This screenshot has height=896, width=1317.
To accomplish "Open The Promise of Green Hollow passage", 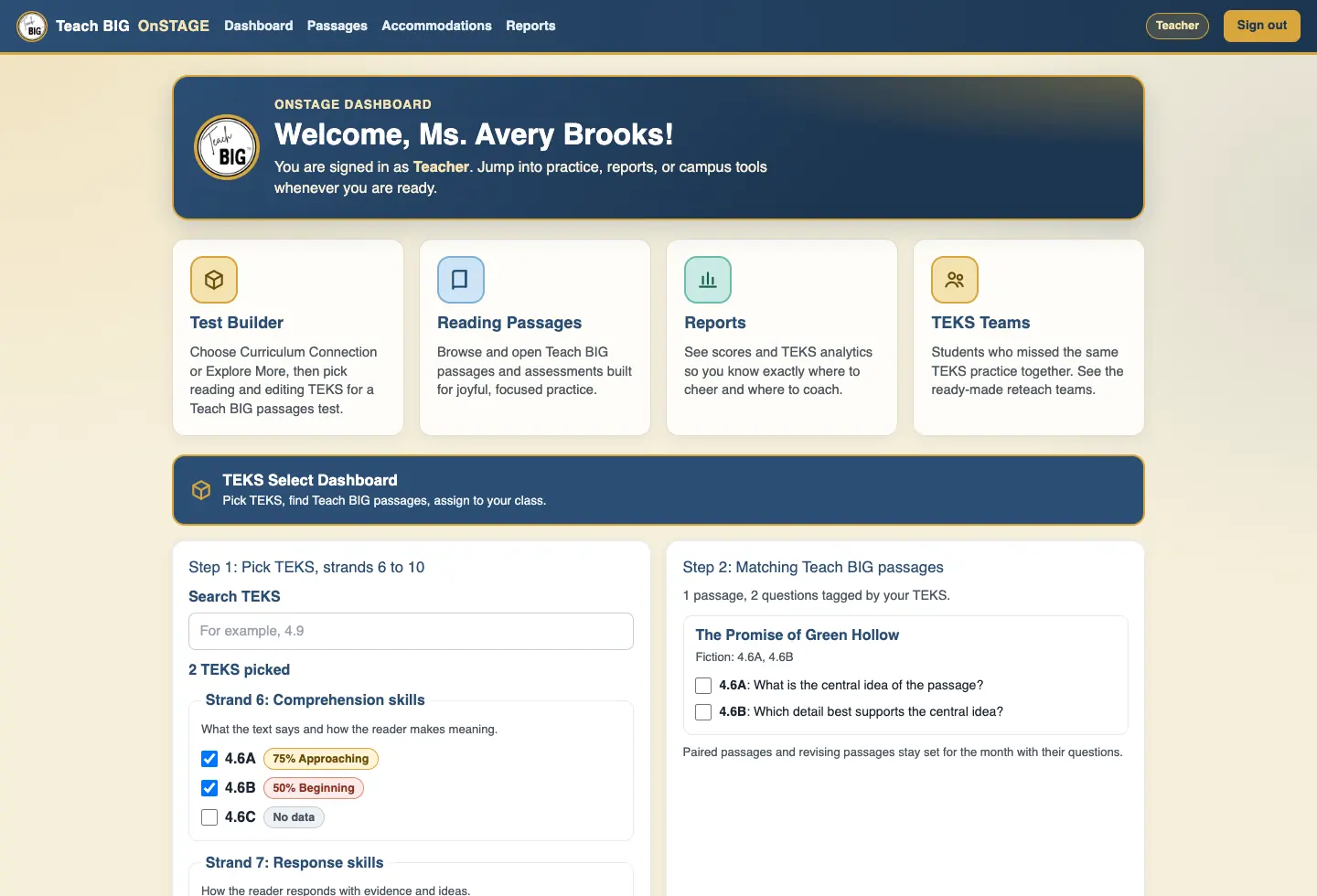I will point(797,635).
